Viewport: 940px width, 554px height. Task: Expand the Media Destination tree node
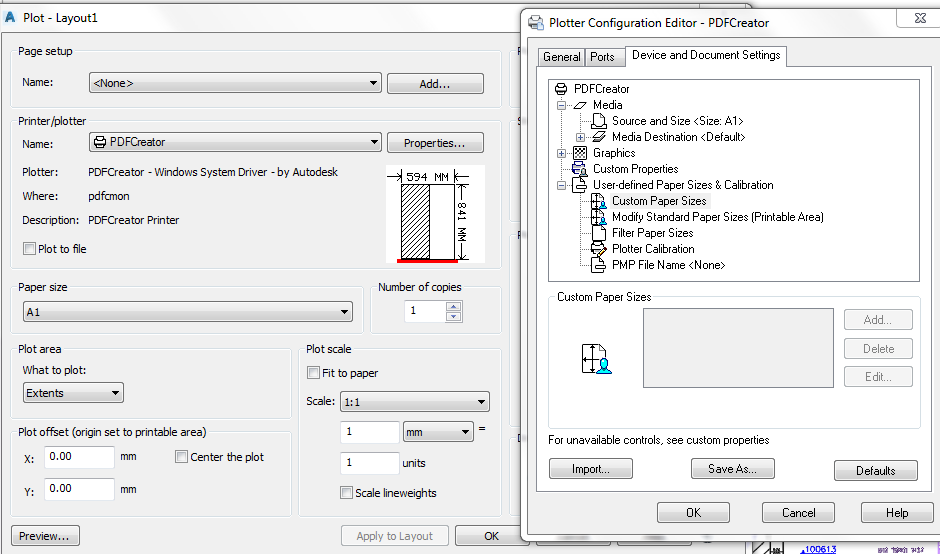point(580,137)
